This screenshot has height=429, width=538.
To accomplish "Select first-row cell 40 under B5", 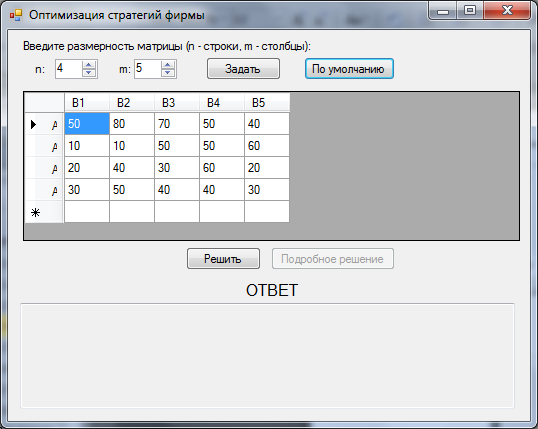I will (x=267, y=124).
